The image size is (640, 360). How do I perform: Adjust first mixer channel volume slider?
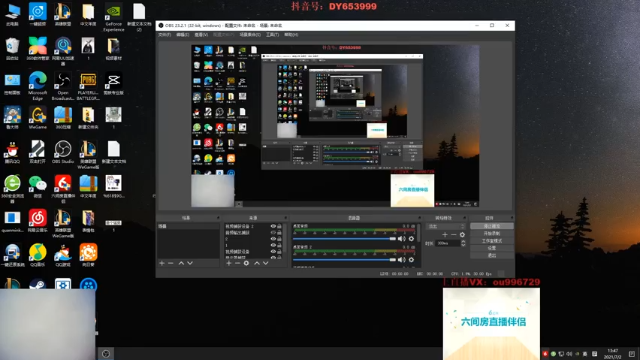pos(344,239)
